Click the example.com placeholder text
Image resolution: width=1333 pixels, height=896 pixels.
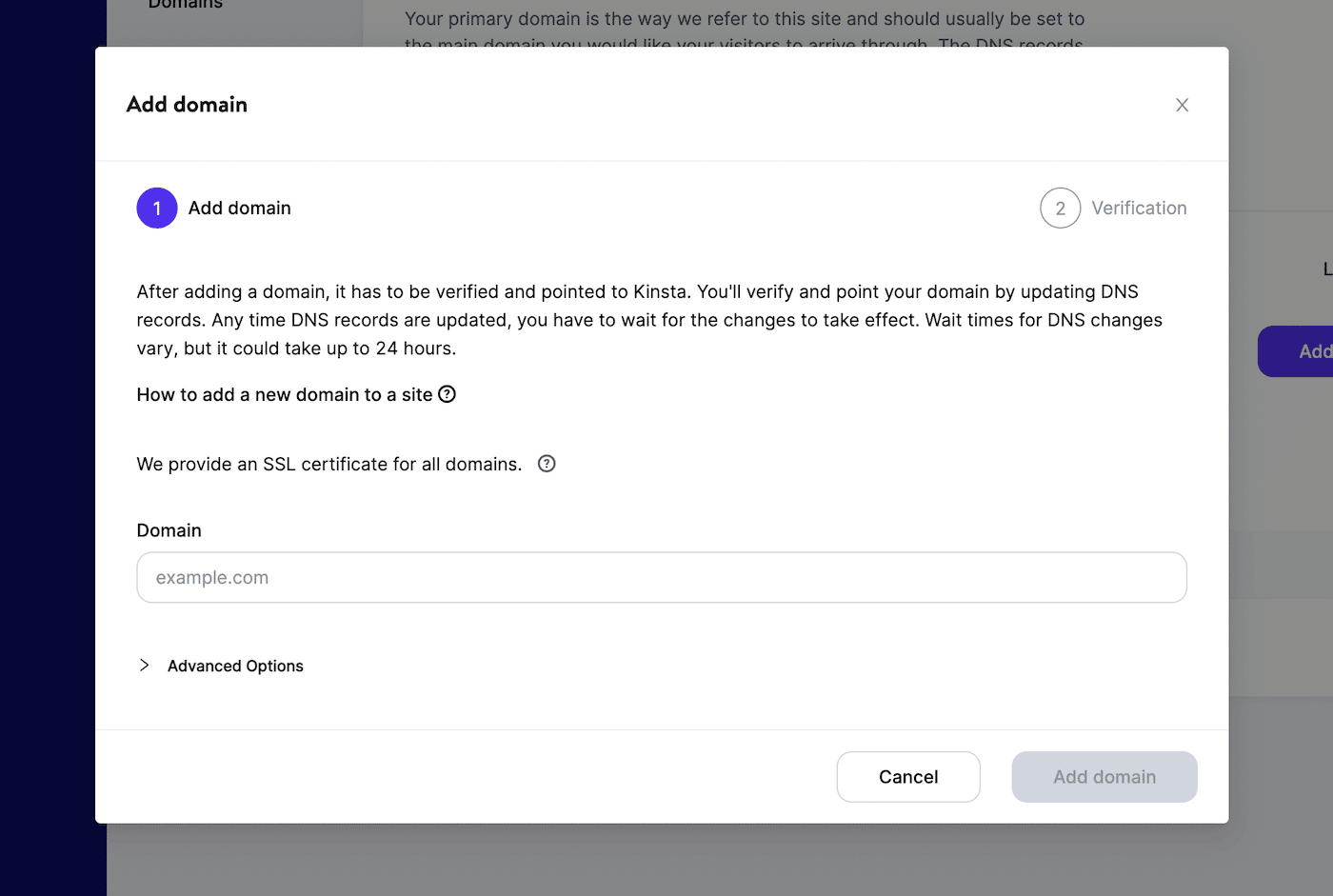click(x=211, y=577)
